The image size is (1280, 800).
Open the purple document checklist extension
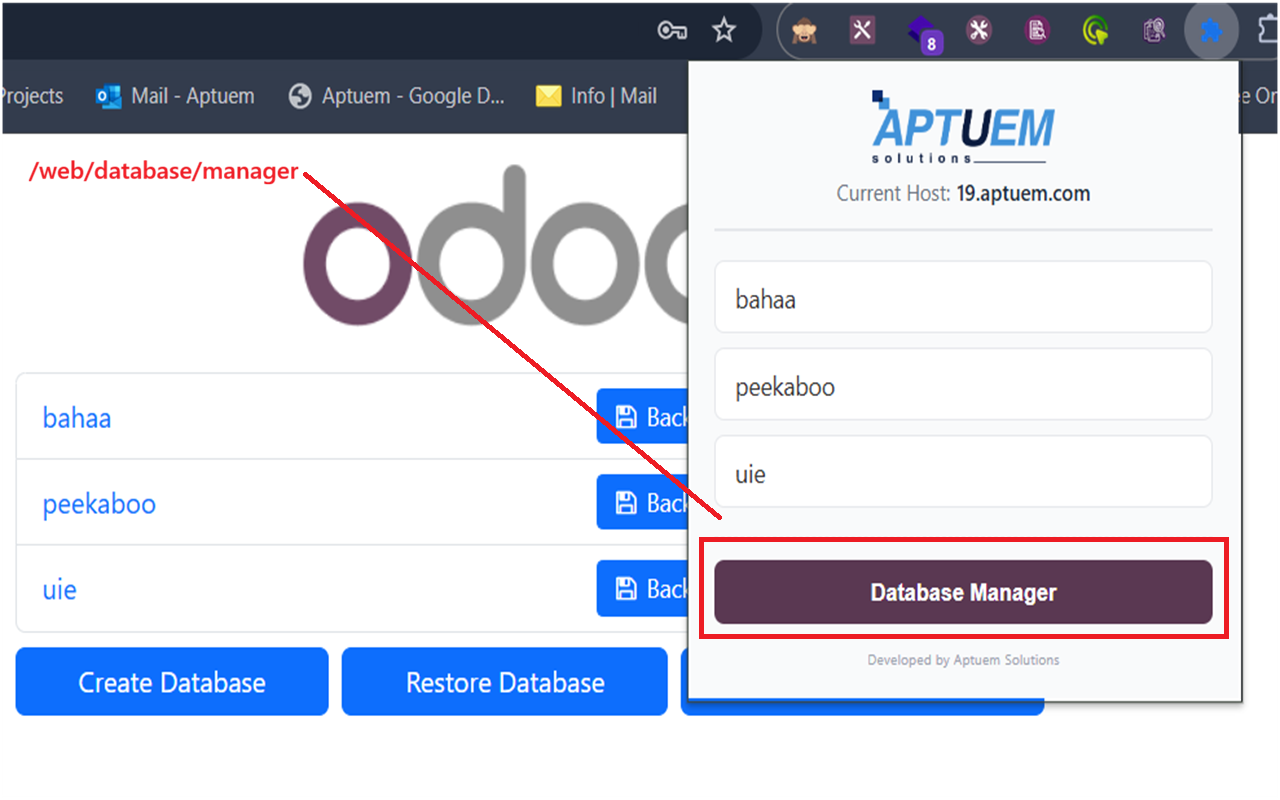1038,32
